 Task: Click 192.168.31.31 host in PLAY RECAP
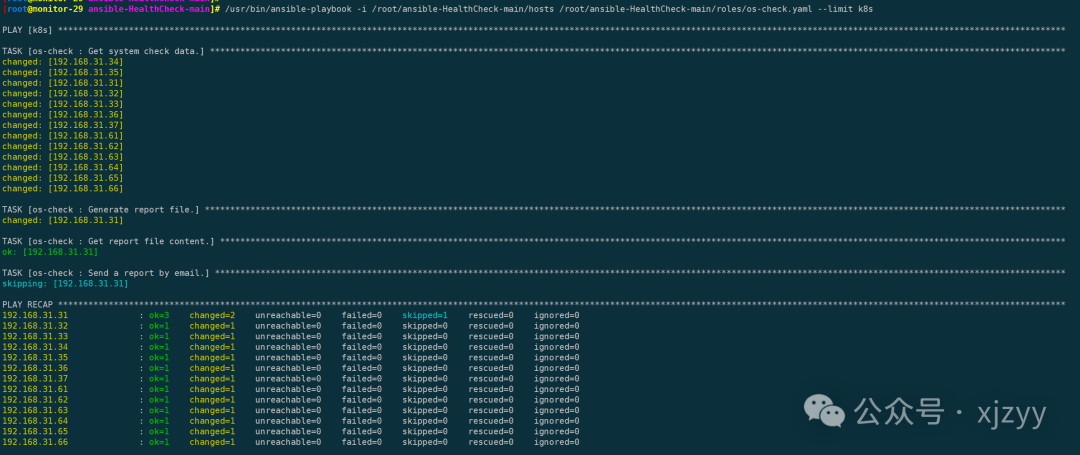pyautogui.click(x=35, y=315)
